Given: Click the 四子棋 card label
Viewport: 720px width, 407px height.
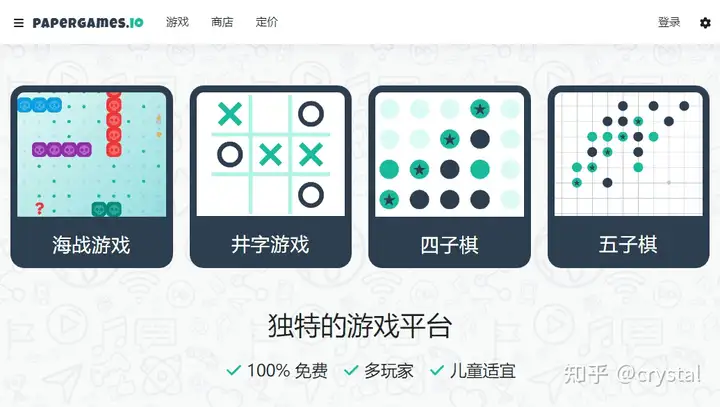Looking at the screenshot, I should [450, 244].
